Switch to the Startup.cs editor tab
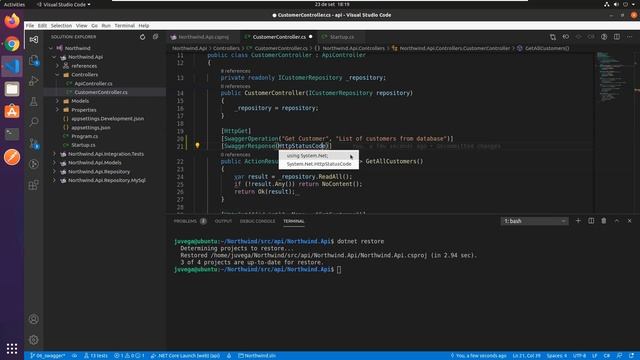The width and height of the screenshot is (640, 360). coord(342,37)
